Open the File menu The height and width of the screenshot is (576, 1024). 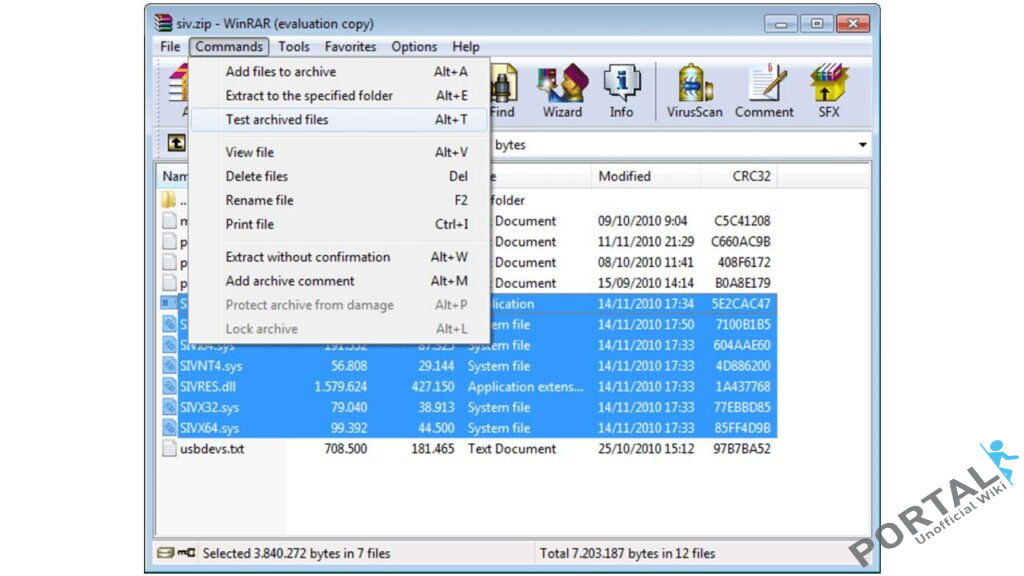(170, 46)
